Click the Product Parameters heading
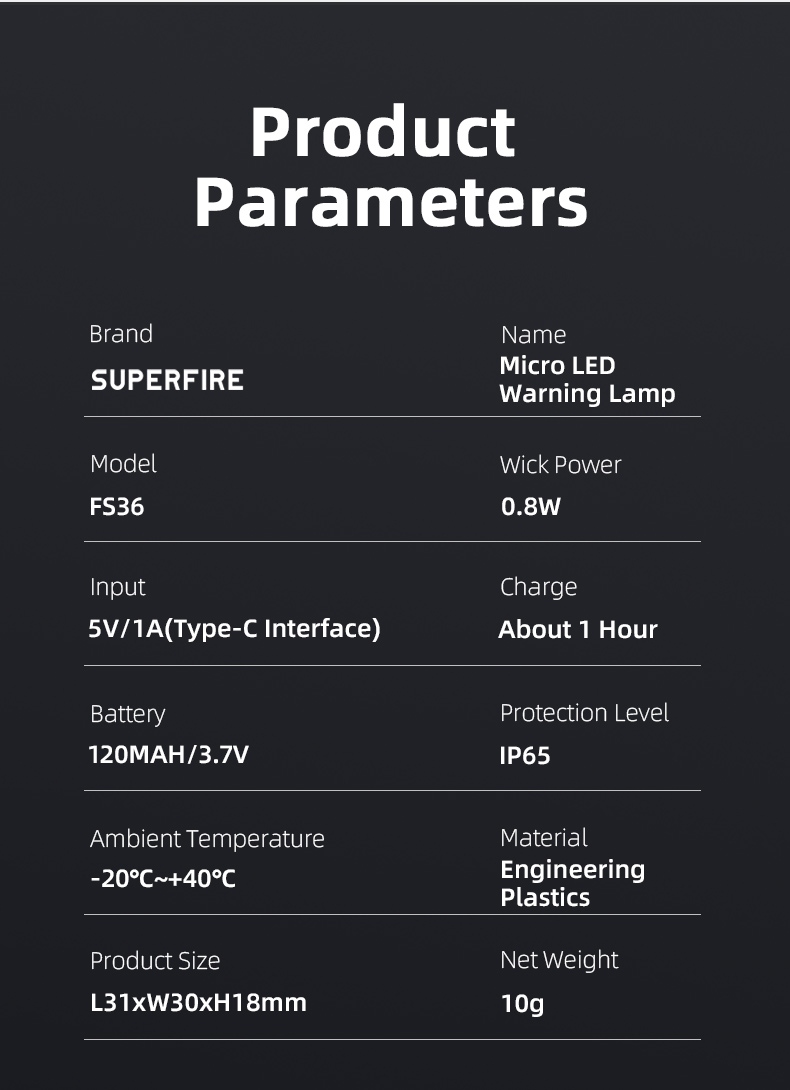Screen dimensions: 790x1090 click(x=390, y=167)
